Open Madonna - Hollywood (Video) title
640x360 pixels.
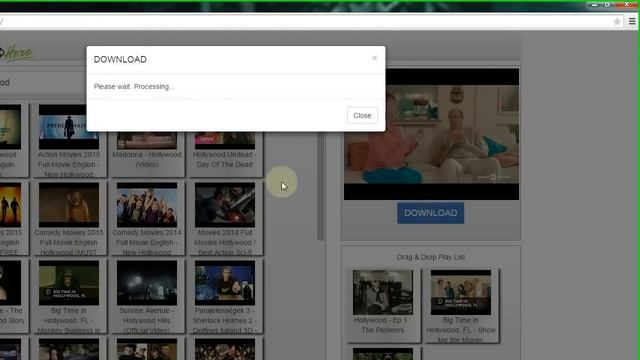pyautogui.click(x=147, y=160)
